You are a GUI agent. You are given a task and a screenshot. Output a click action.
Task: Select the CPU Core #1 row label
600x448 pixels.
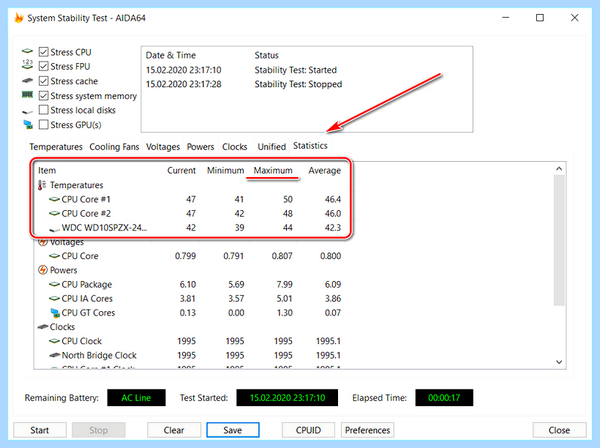pyautogui.click(x=86, y=199)
